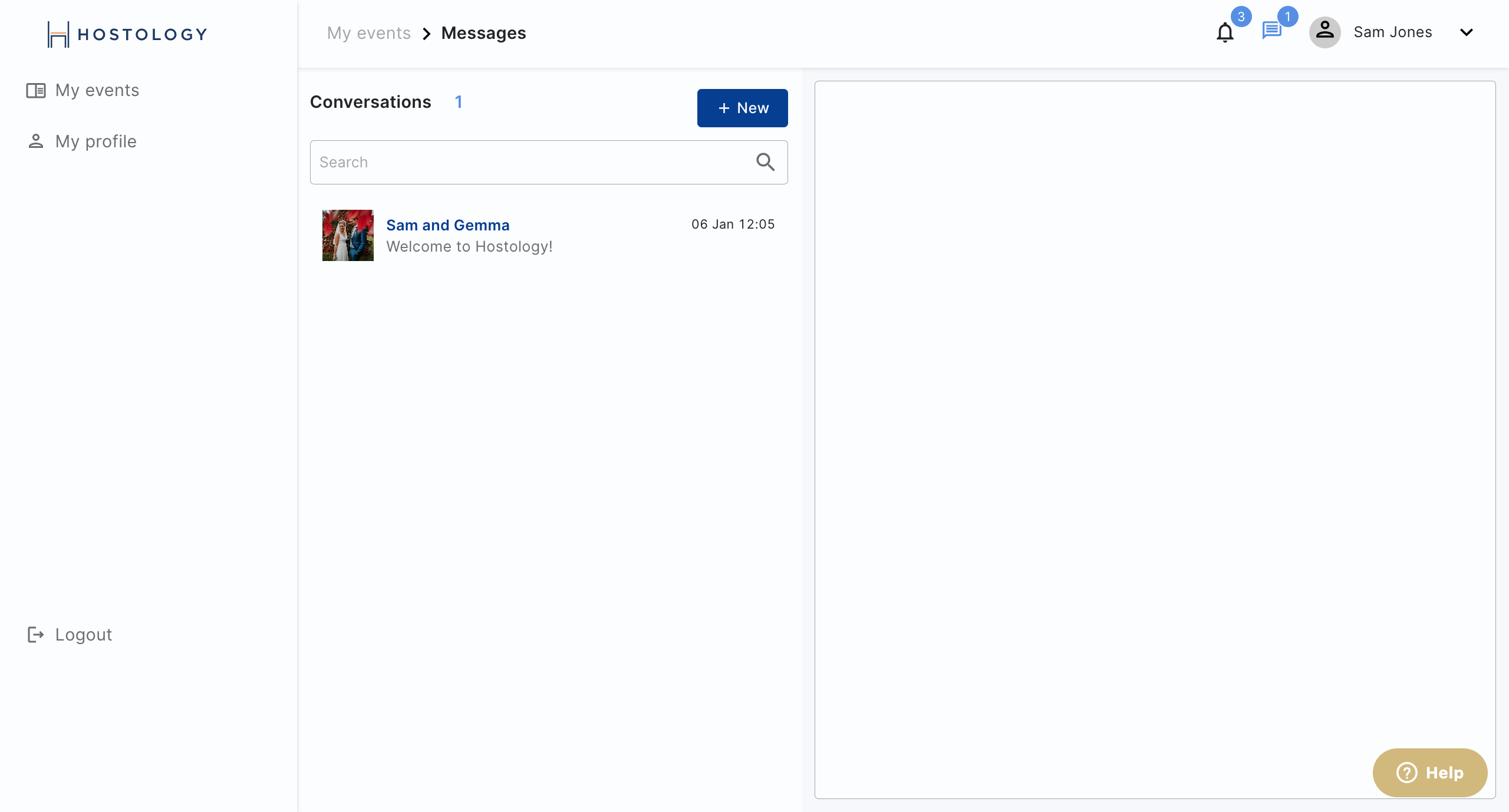Click the breadcrumb chevron separator
1509x812 pixels.
pos(426,34)
